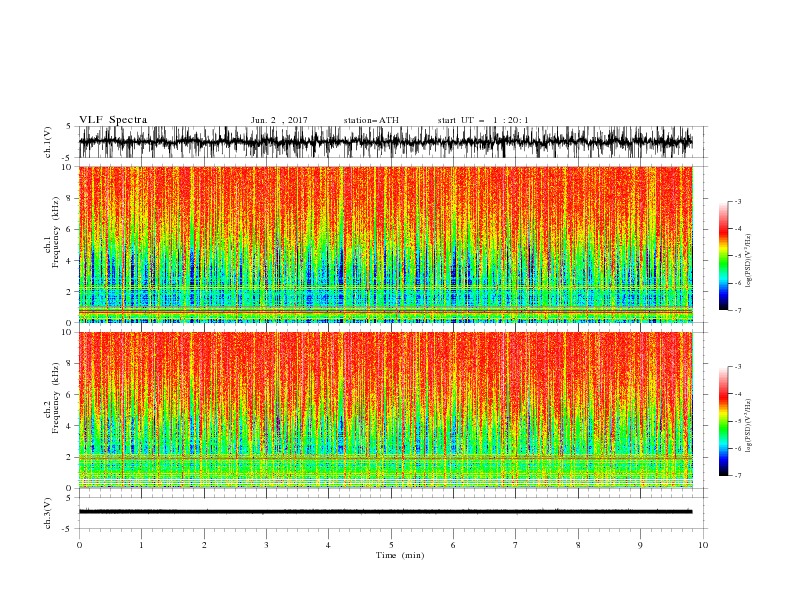Click the 'ch.1(V)' axis label
The width and height of the screenshot is (792, 612).
pos(48,142)
